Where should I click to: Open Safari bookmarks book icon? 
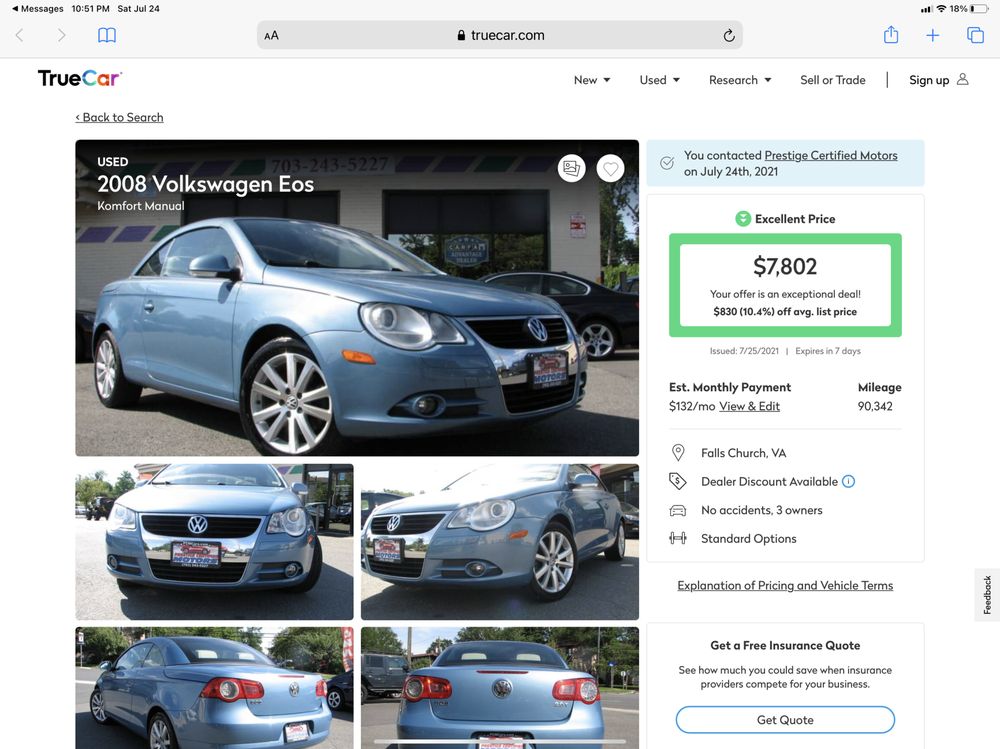coord(107,35)
